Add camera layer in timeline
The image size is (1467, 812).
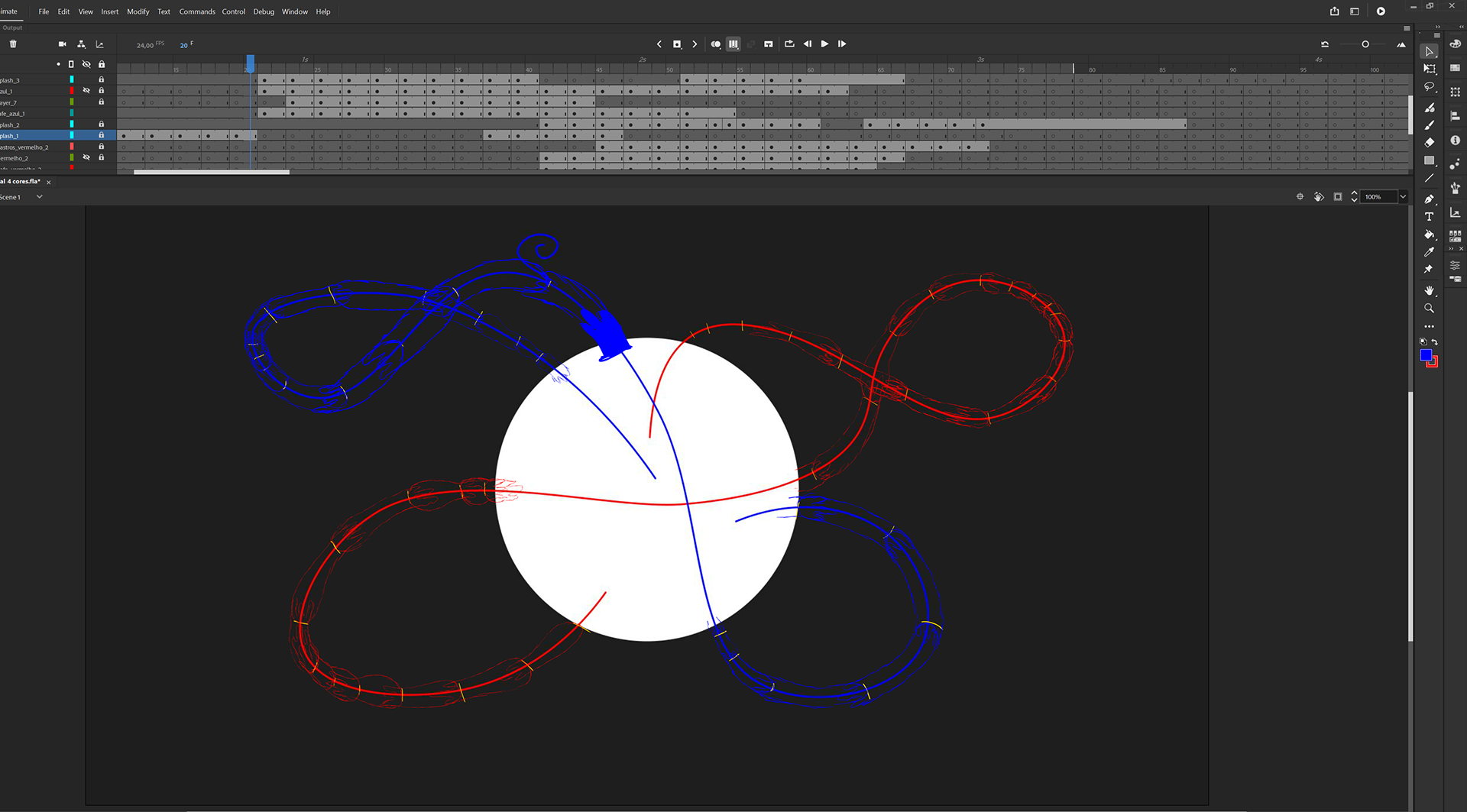[63, 44]
